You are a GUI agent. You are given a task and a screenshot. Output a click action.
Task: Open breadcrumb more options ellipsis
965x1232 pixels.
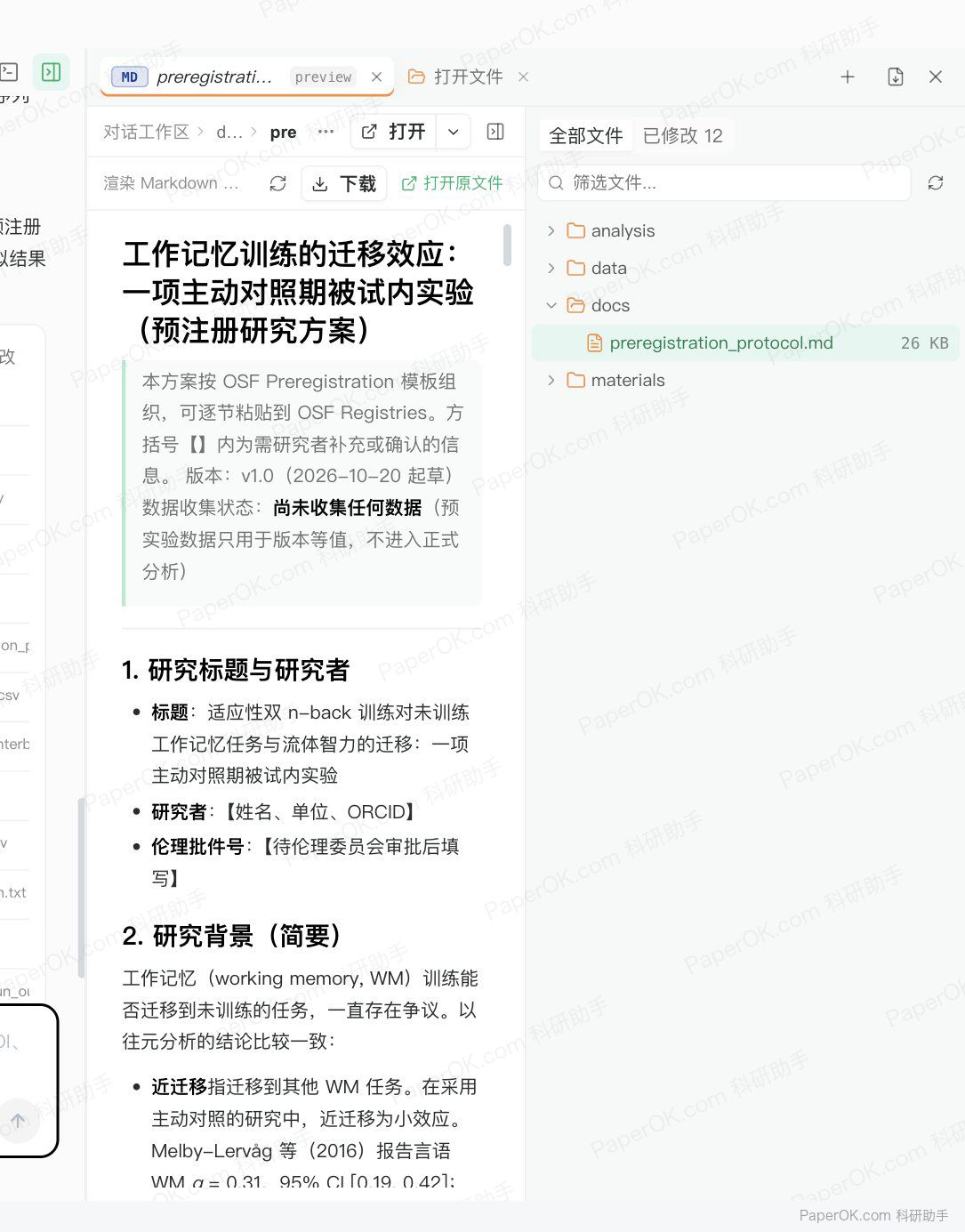326,133
